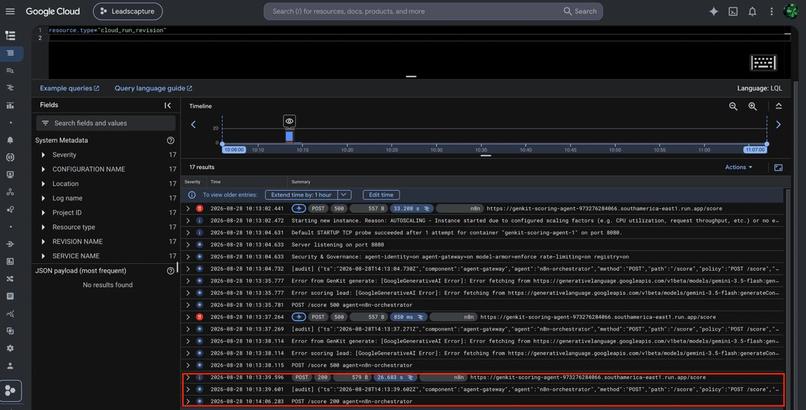806x410 pixels.
Task: Open System Metadata help icon
Action: 171,140
